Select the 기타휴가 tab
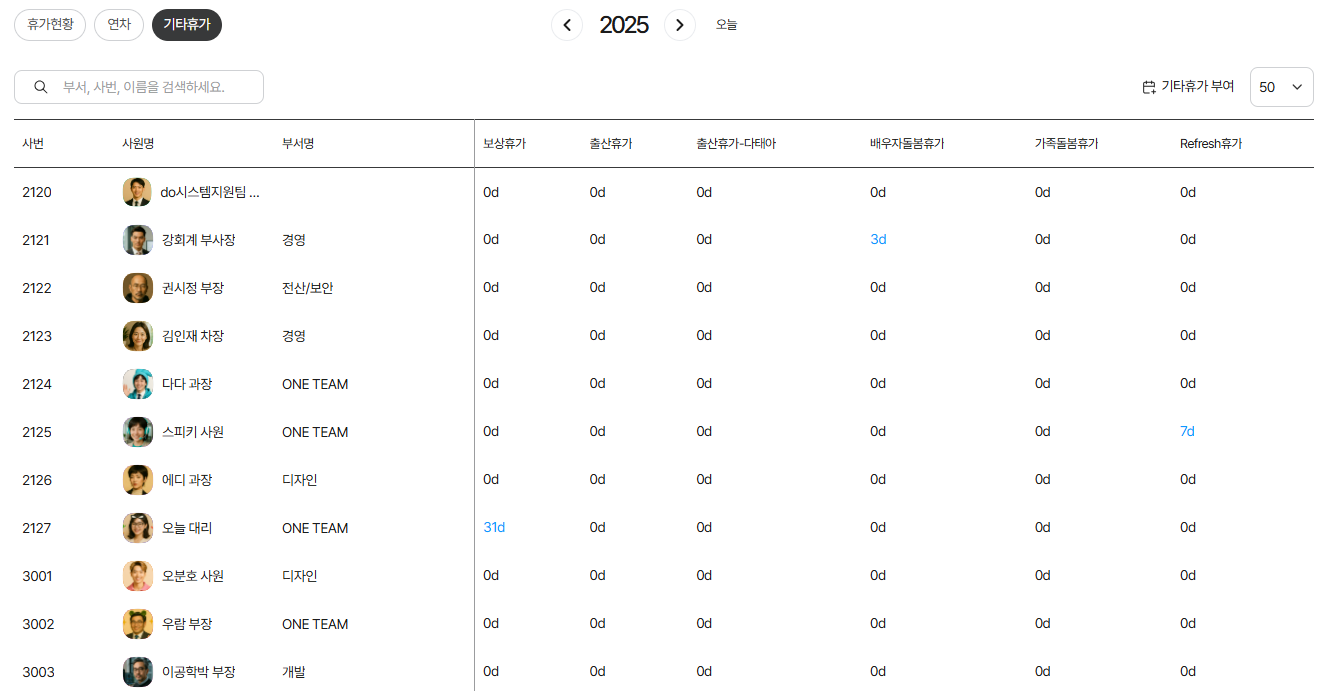Screen dimensions: 1335x691 click(187, 25)
